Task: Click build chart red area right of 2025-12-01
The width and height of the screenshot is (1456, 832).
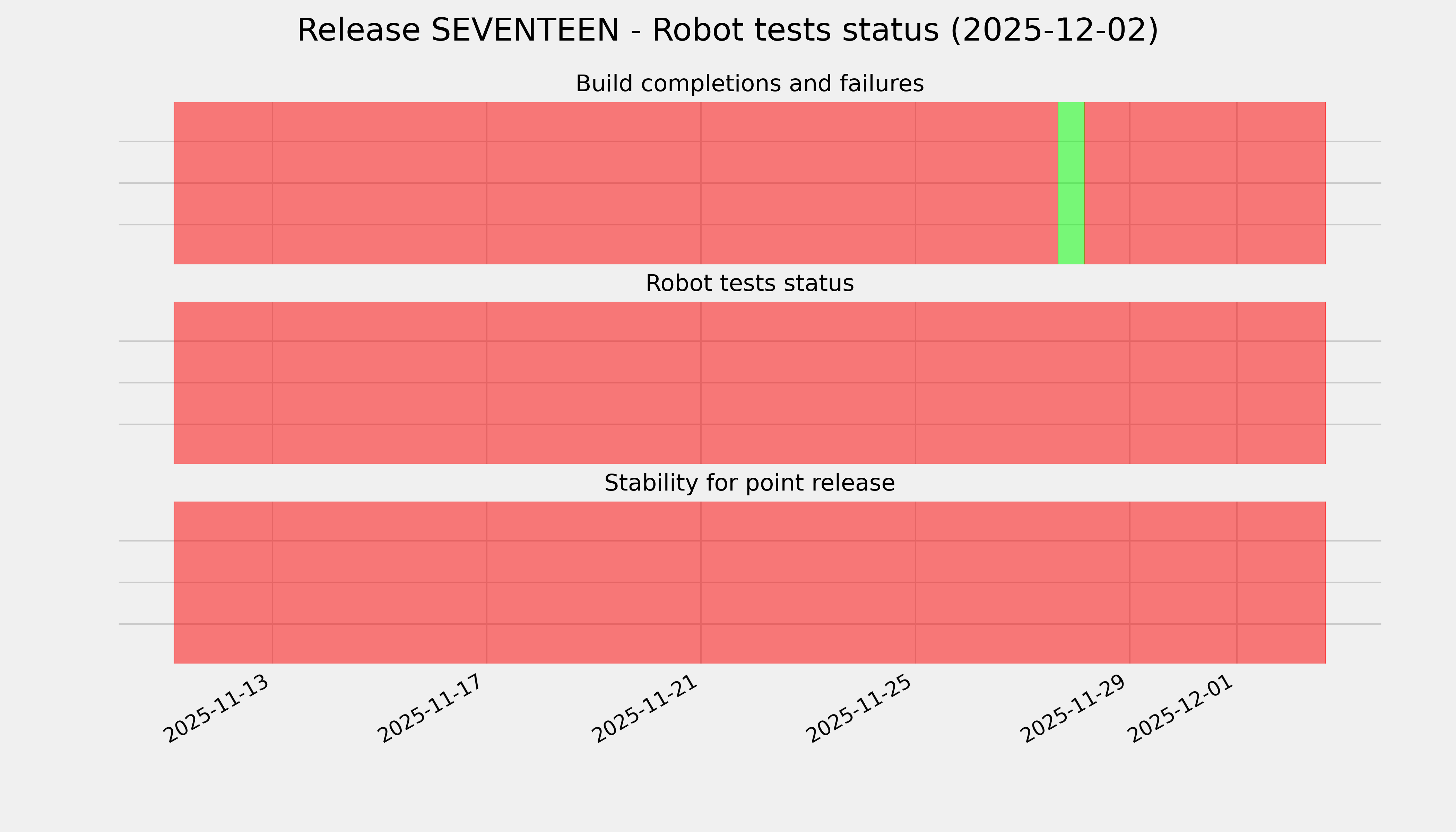Action: point(1281,183)
